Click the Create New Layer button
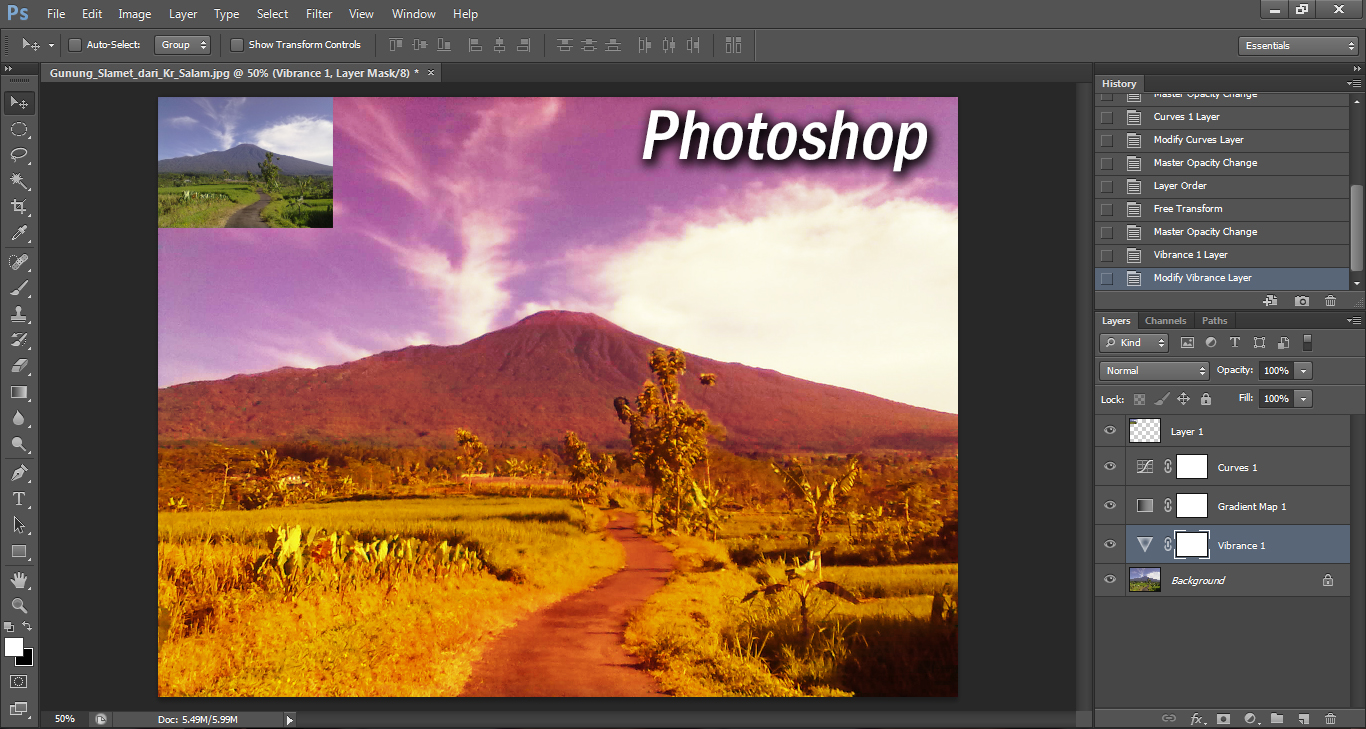 click(x=1302, y=718)
